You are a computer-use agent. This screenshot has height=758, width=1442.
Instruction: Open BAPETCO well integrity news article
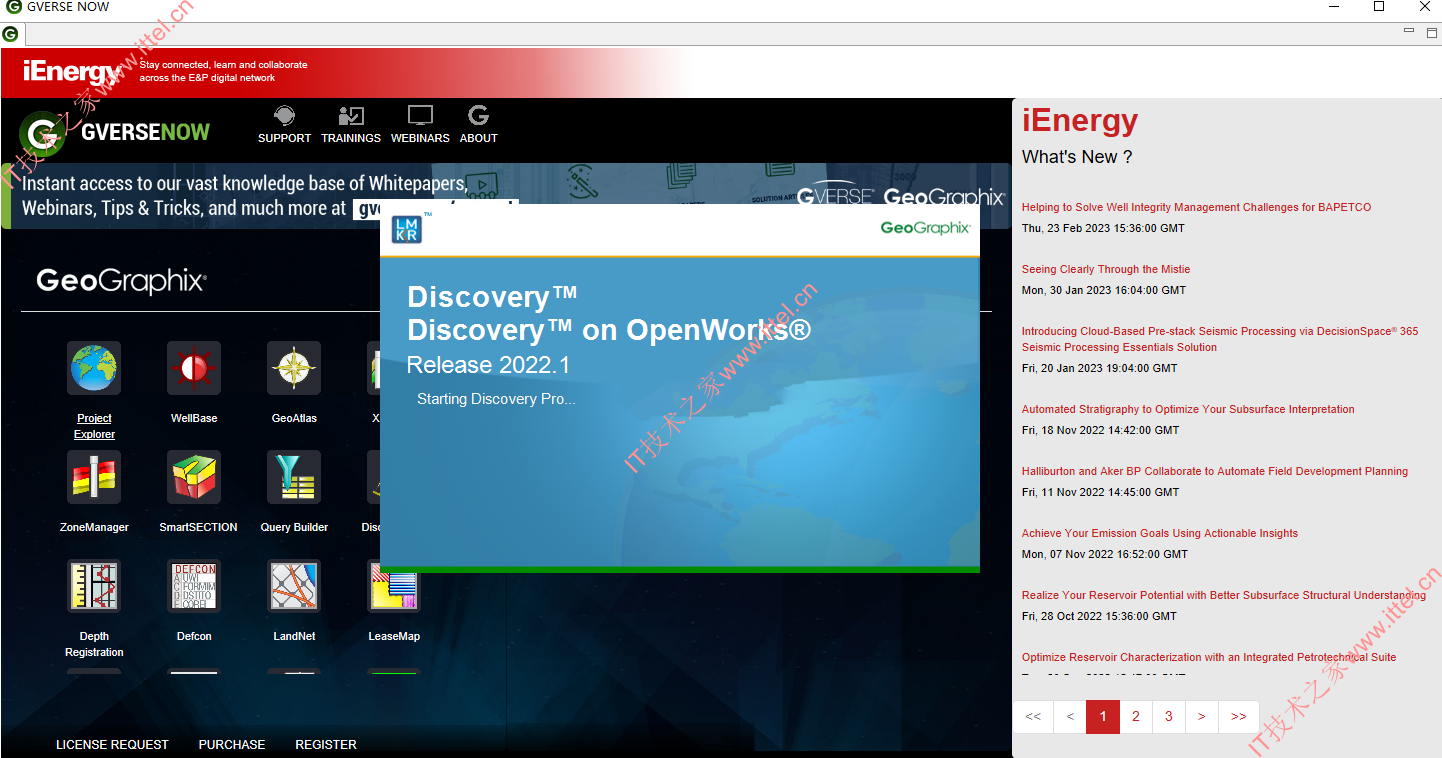coord(1196,208)
